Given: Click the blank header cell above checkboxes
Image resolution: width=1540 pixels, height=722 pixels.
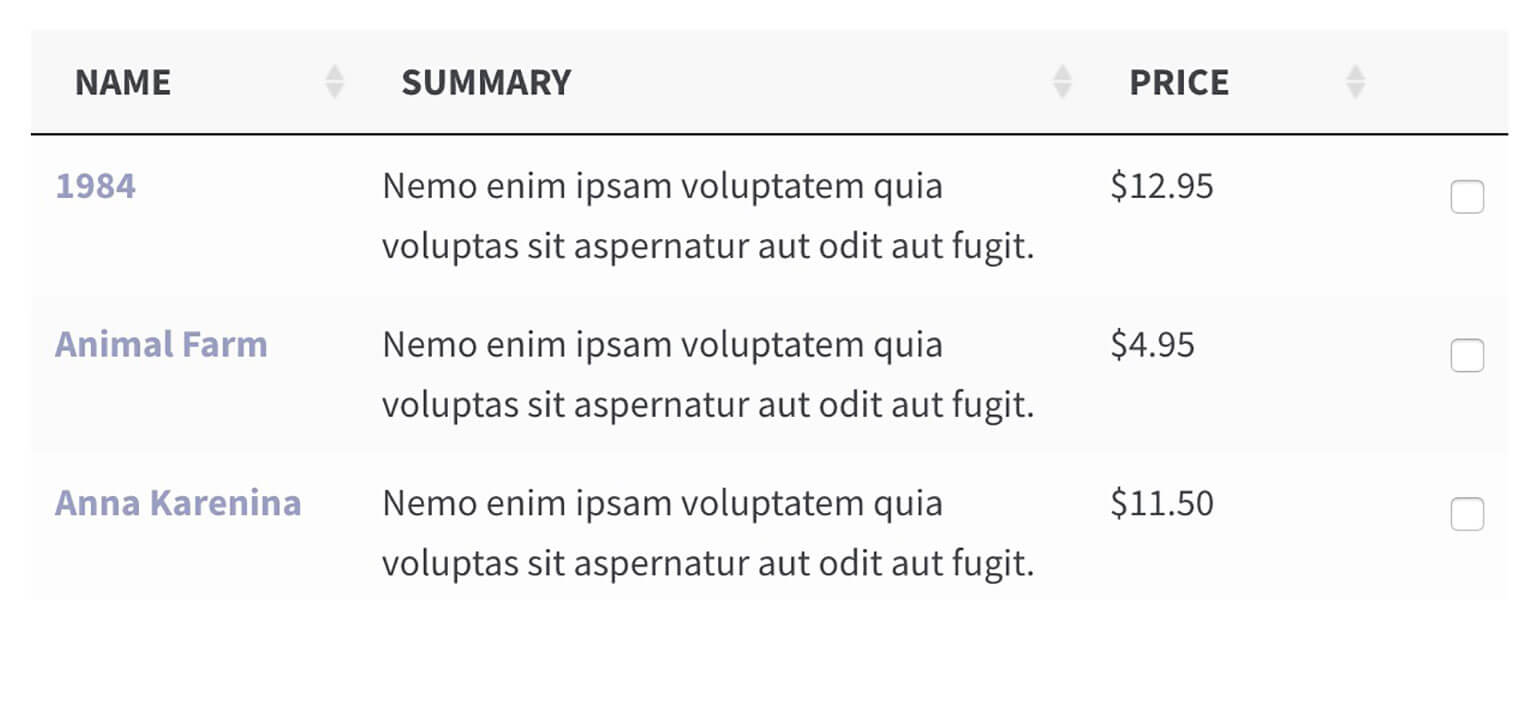Looking at the screenshot, I should coord(1450,82).
